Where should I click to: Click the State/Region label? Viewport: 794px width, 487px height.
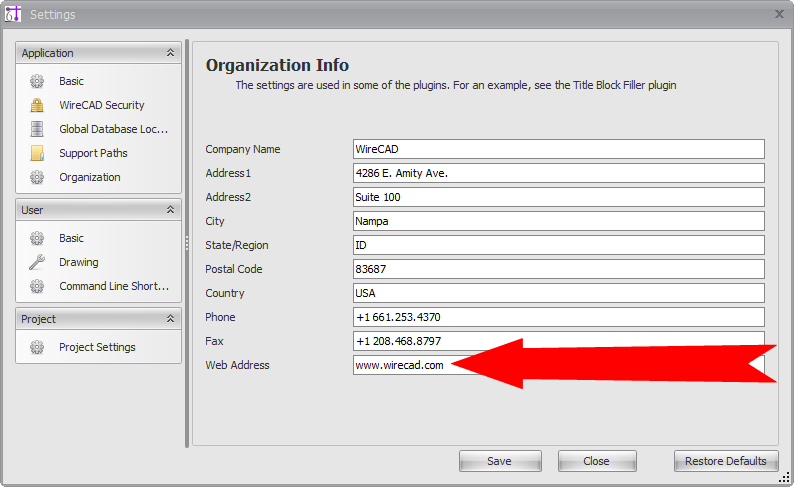236,245
